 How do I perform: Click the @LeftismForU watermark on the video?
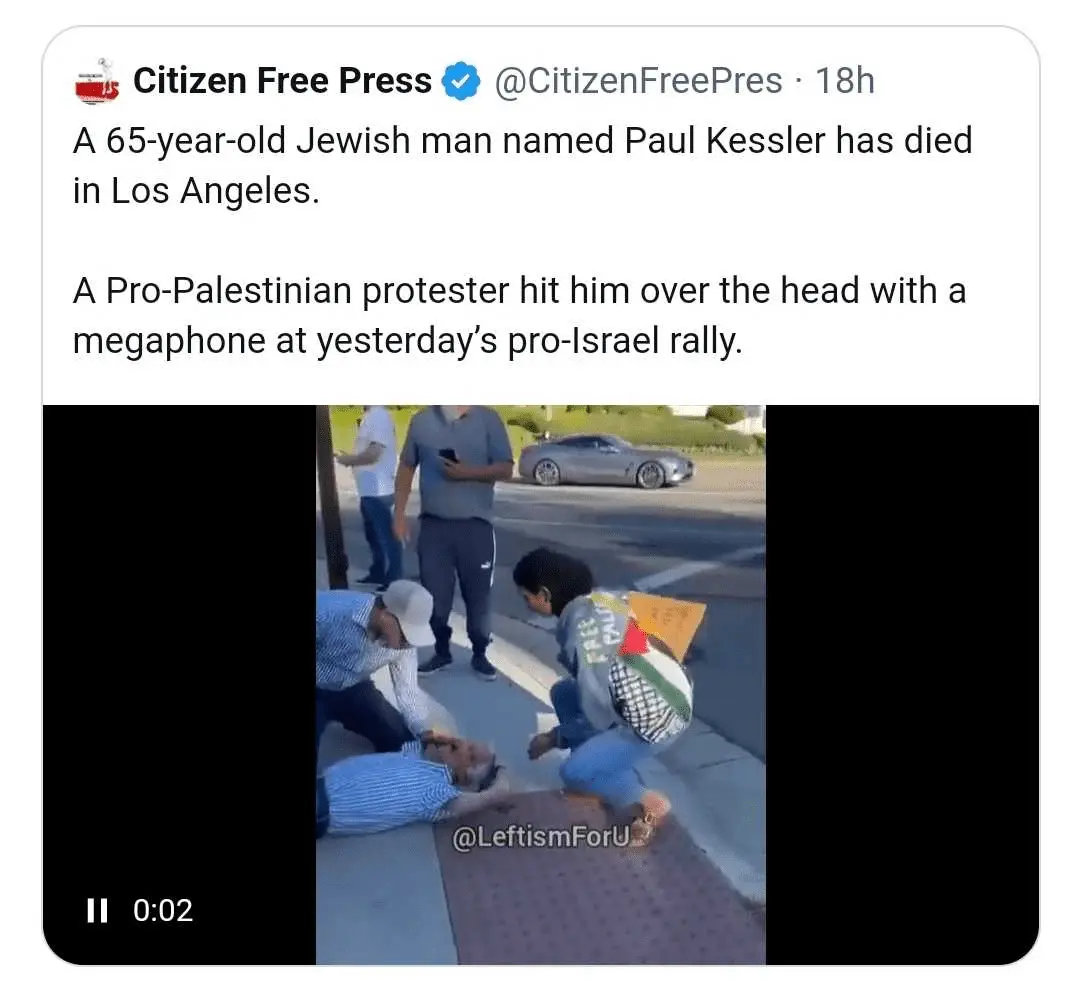pos(541,837)
